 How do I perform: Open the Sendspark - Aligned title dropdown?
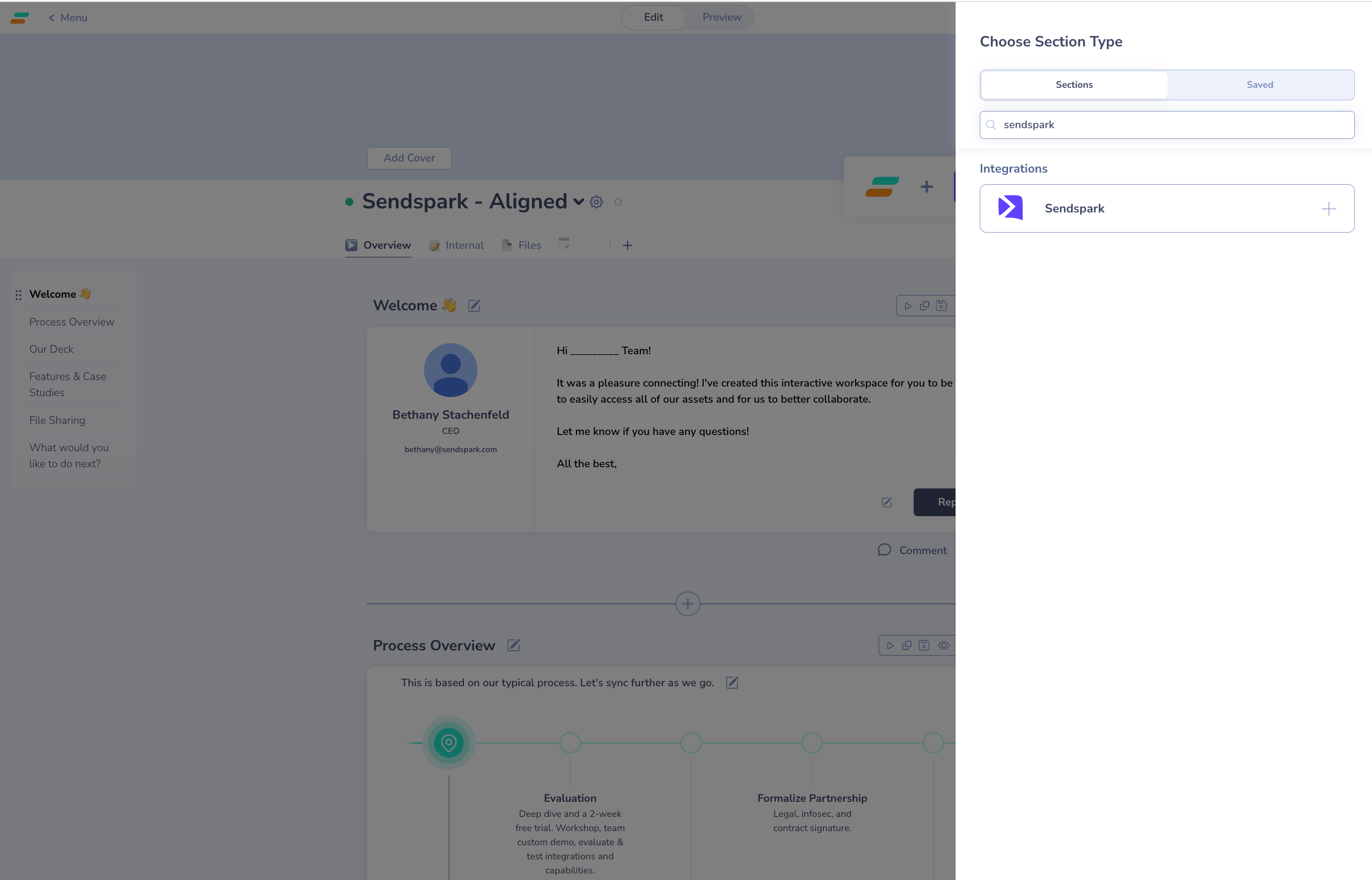pyautogui.click(x=578, y=202)
